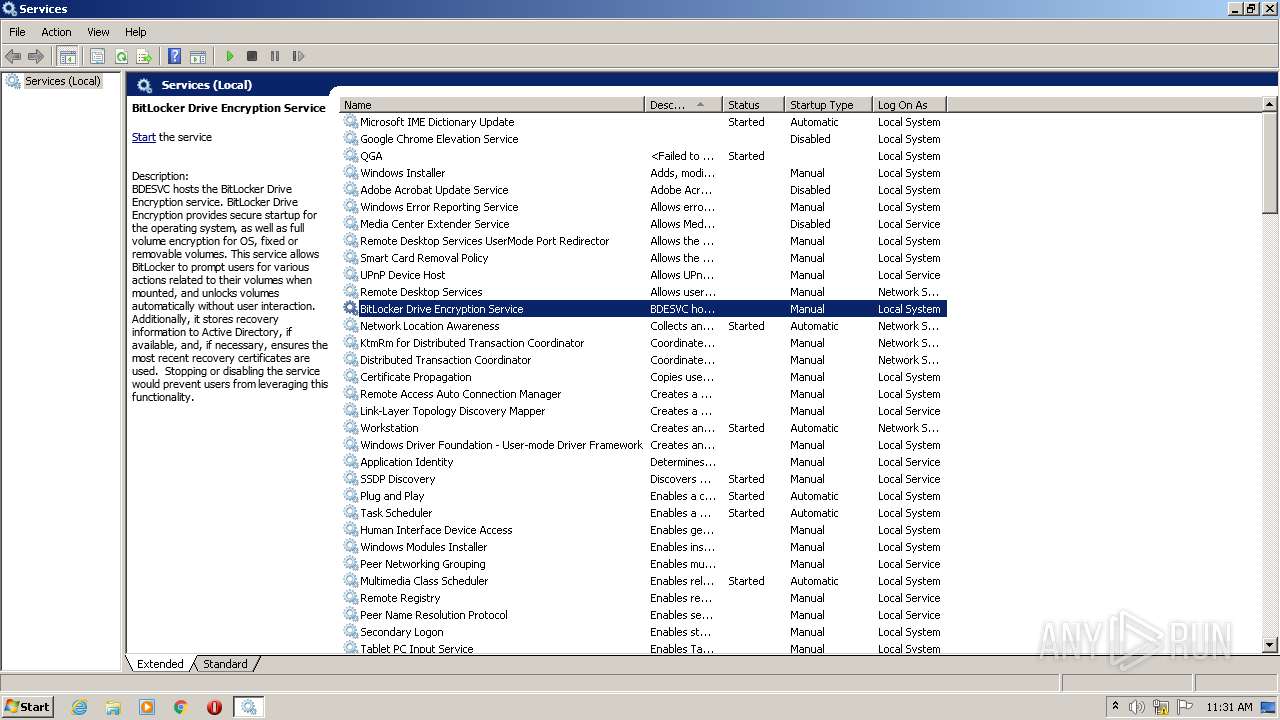Select the Smart Card Removal Policy service
Image resolution: width=1280 pixels, height=720 pixels.
coord(643,258)
